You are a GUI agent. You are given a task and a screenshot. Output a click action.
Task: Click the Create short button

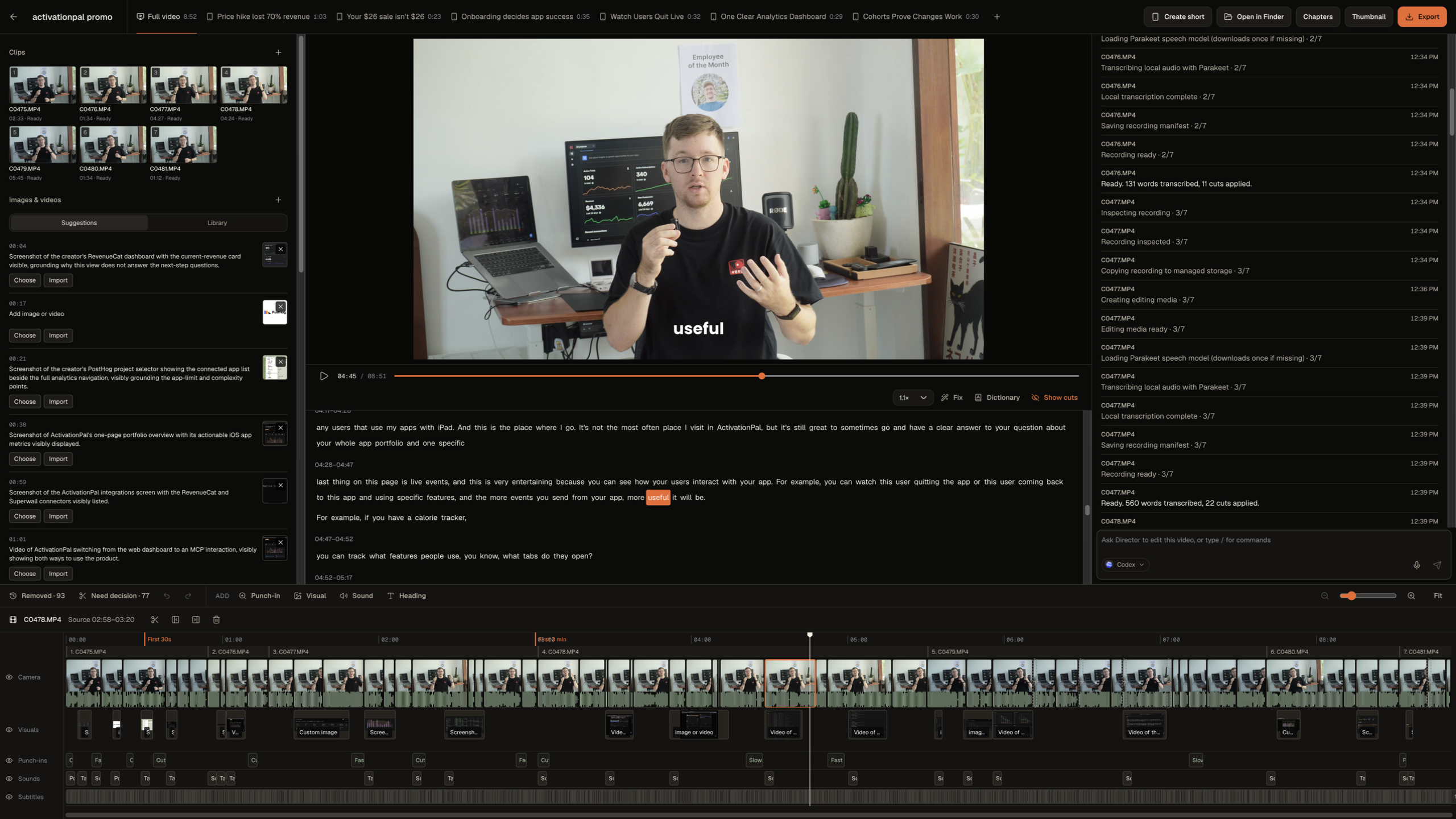point(1178,17)
